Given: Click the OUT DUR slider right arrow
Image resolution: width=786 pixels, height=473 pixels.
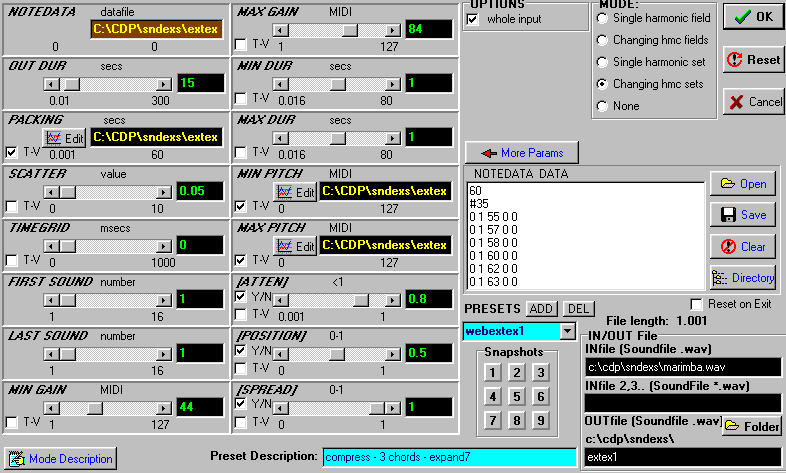Looking at the screenshot, I should point(163,84).
